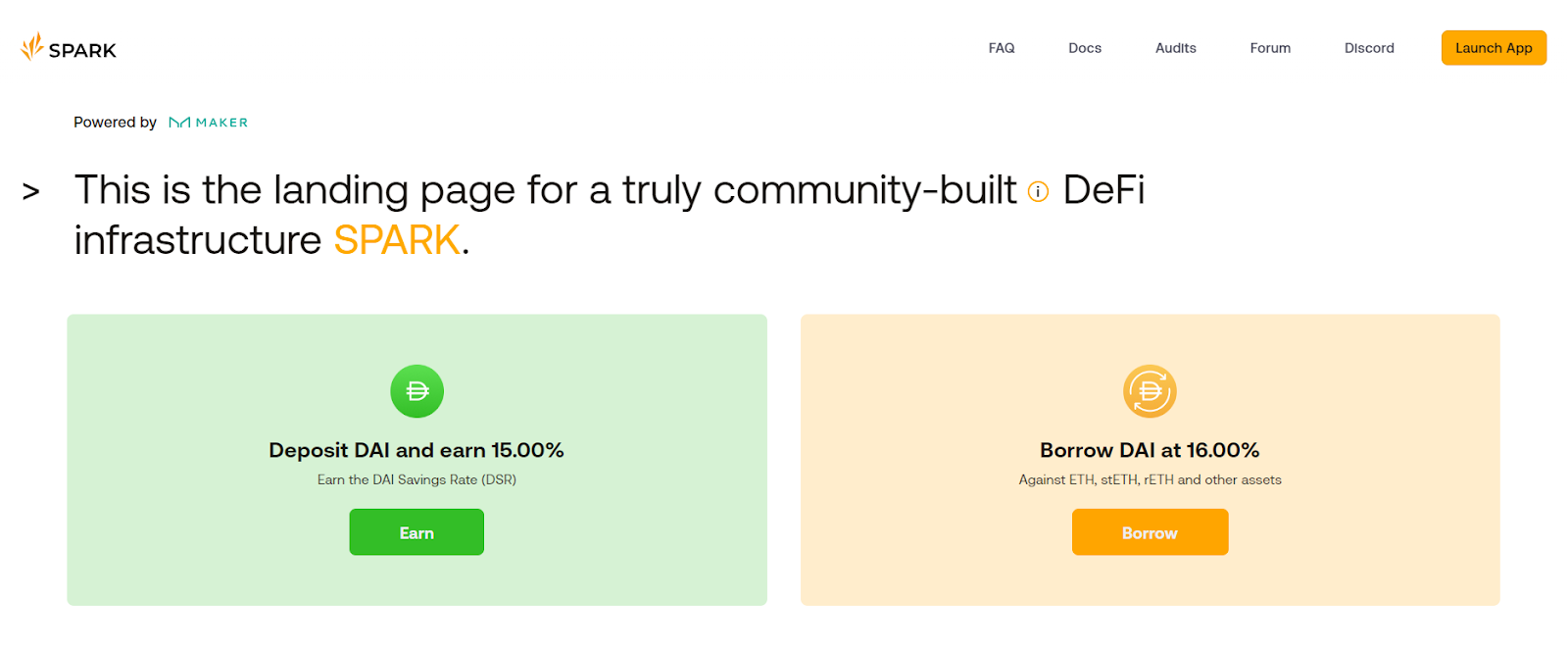Open the Discord link in header
This screenshot has width=1568, height=651.
1369,48
